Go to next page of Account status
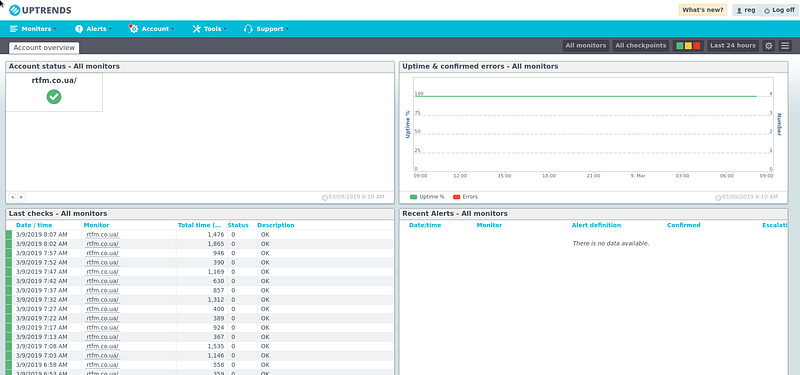This screenshot has width=800, height=375. (x=21, y=197)
